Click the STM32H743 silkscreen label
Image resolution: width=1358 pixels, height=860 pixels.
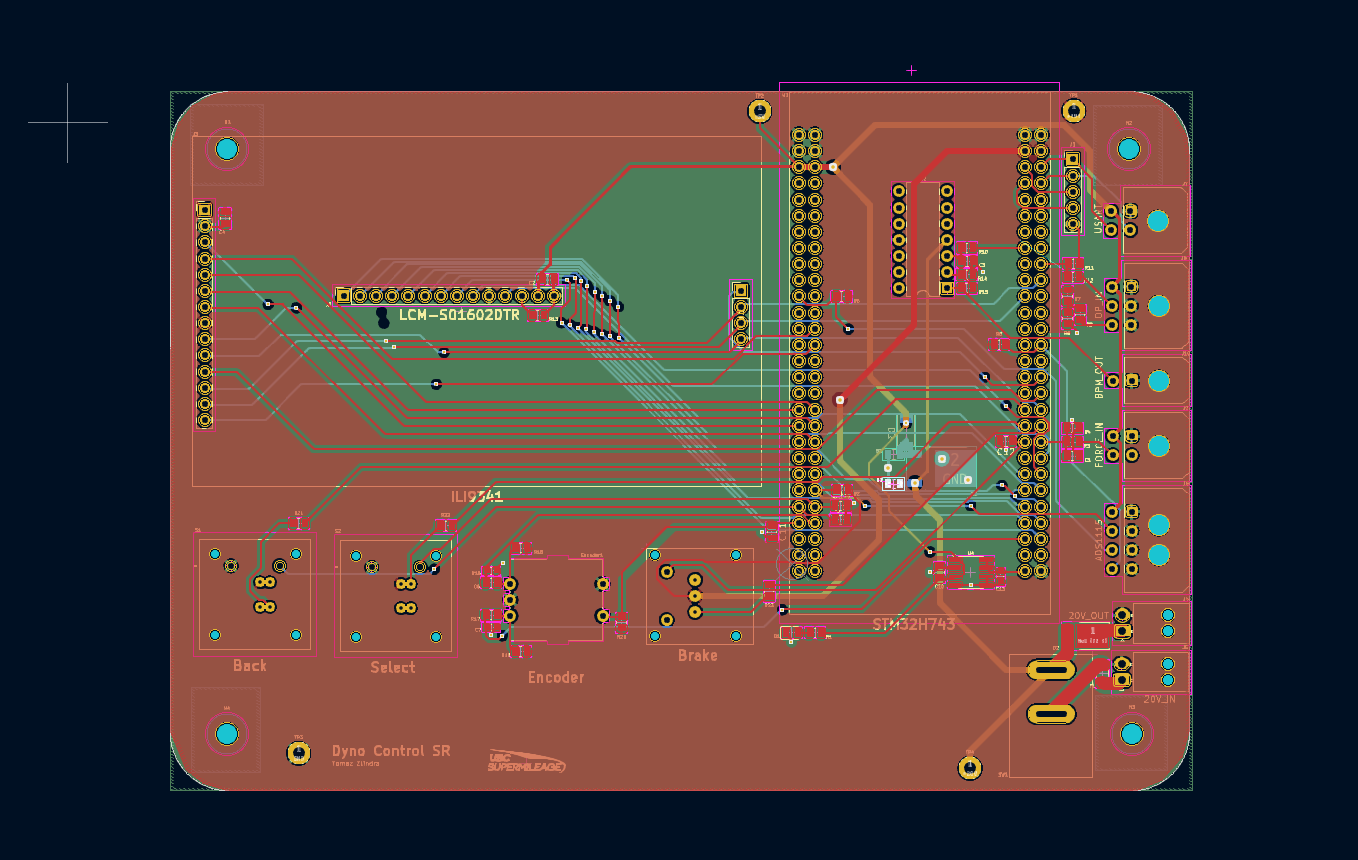tap(913, 624)
